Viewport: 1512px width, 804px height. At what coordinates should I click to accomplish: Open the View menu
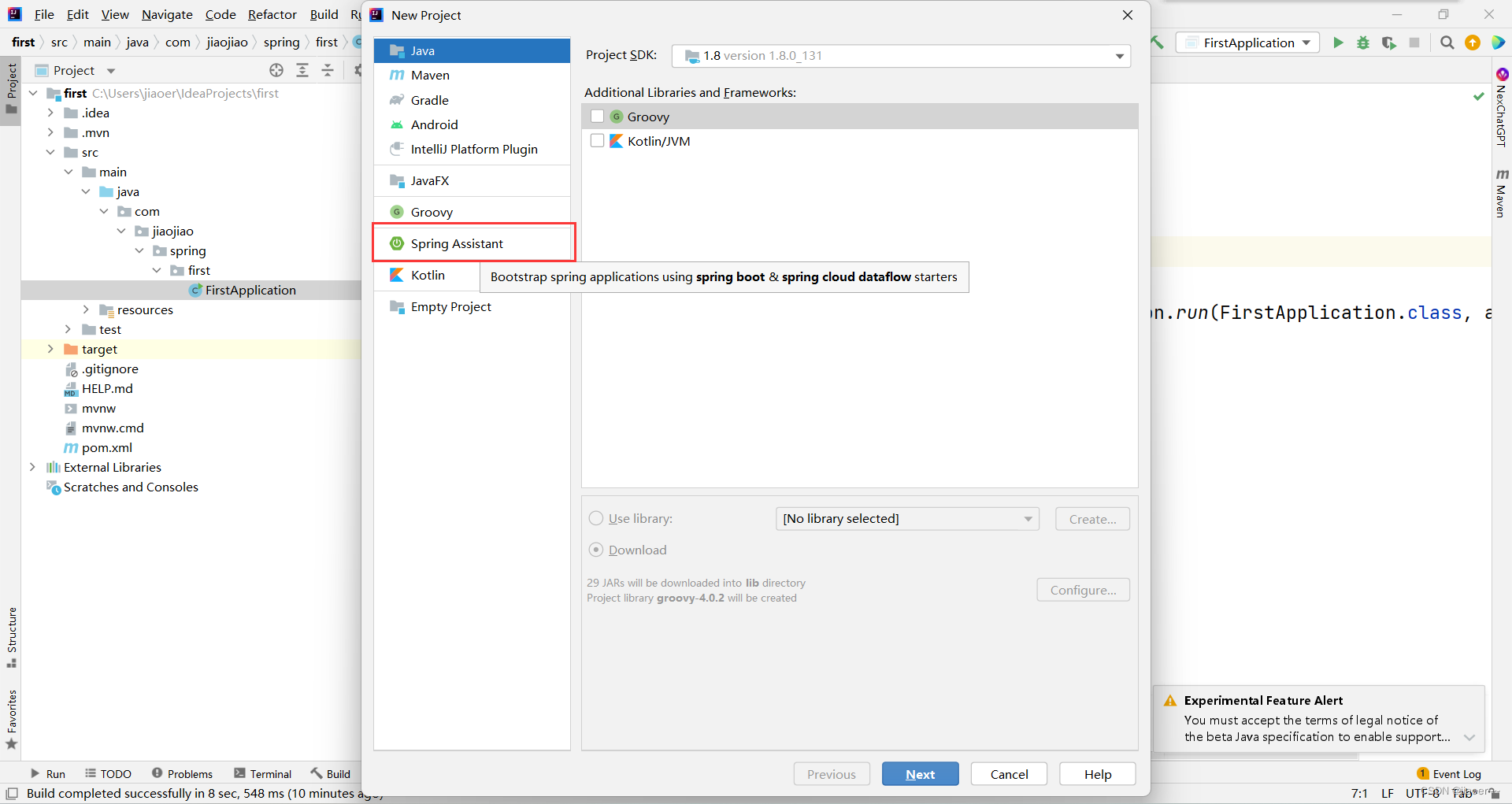tap(115, 15)
